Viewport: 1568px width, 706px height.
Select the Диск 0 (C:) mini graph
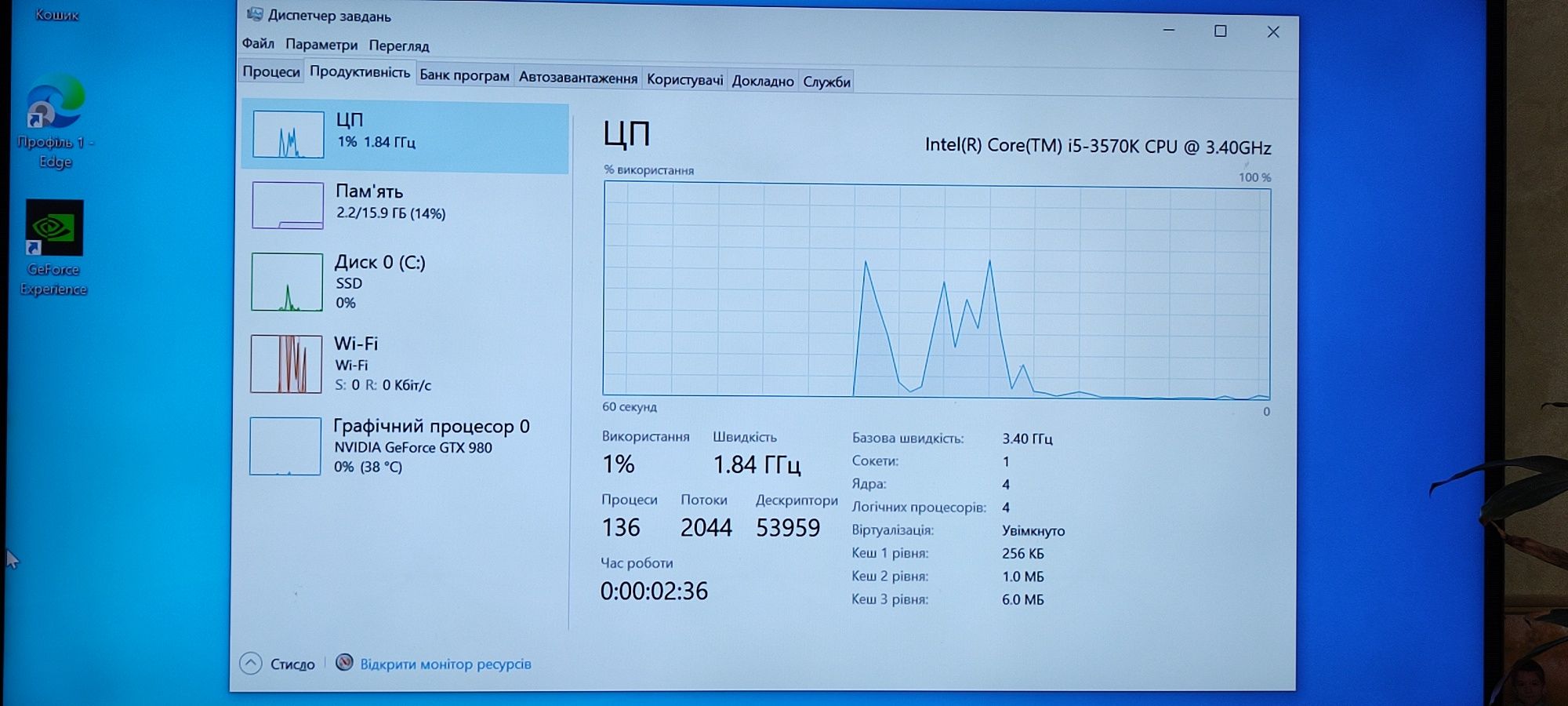click(287, 282)
